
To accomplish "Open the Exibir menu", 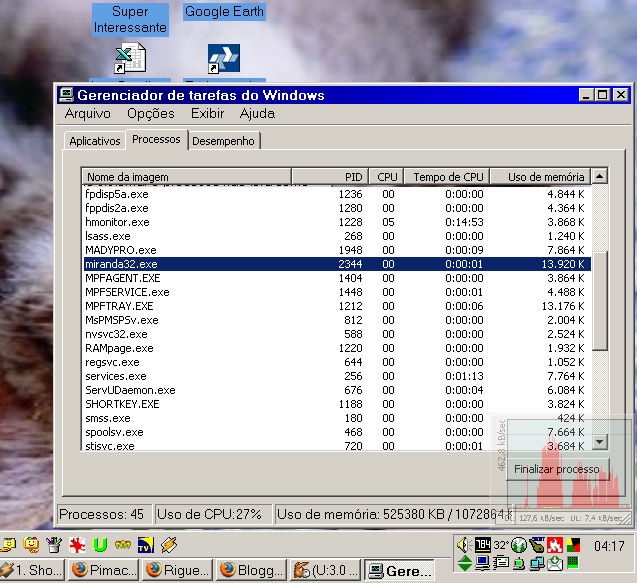I will (x=208, y=113).
